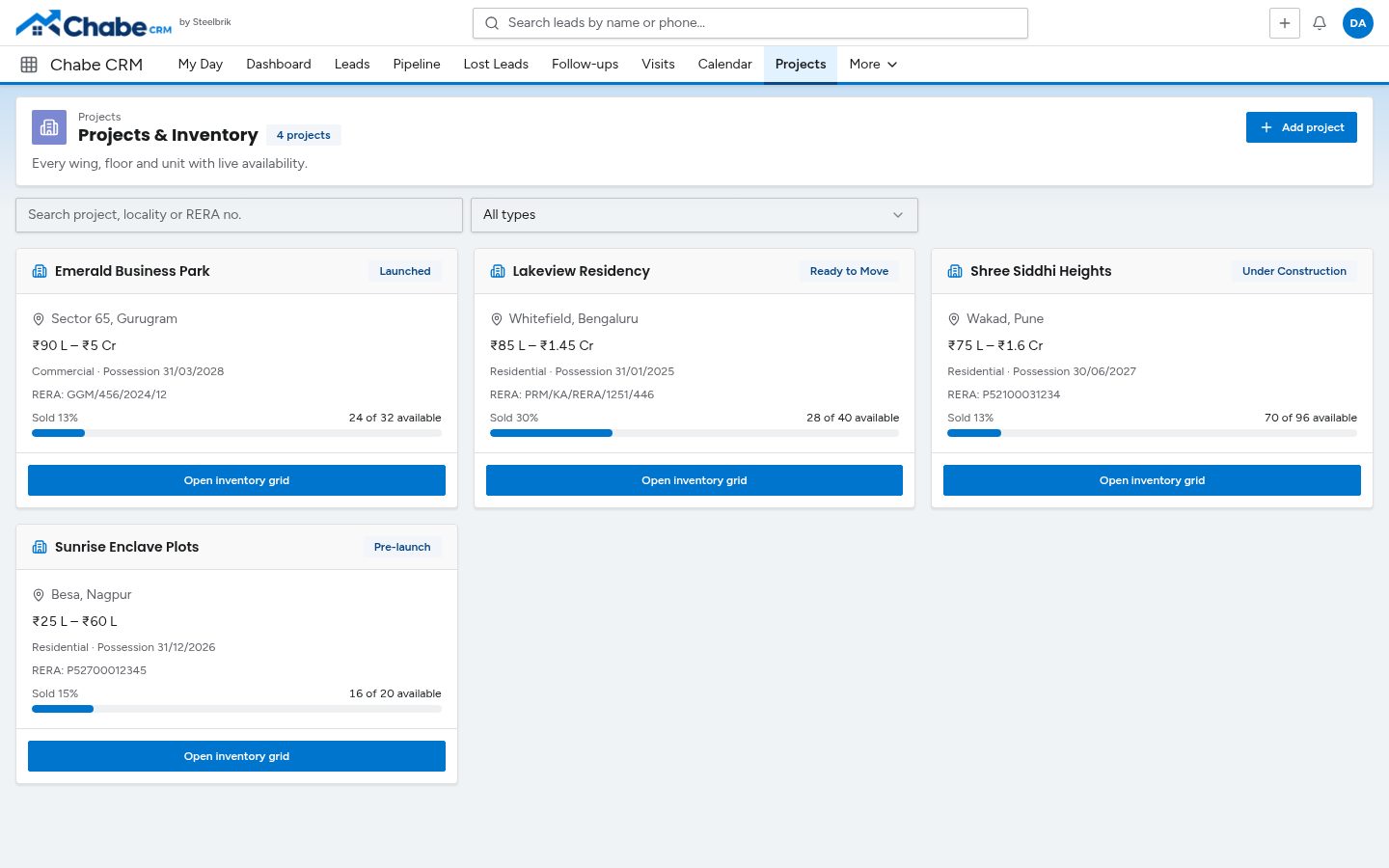Open the Calendar tab
The image size is (1389, 868).
pos(725,65)
